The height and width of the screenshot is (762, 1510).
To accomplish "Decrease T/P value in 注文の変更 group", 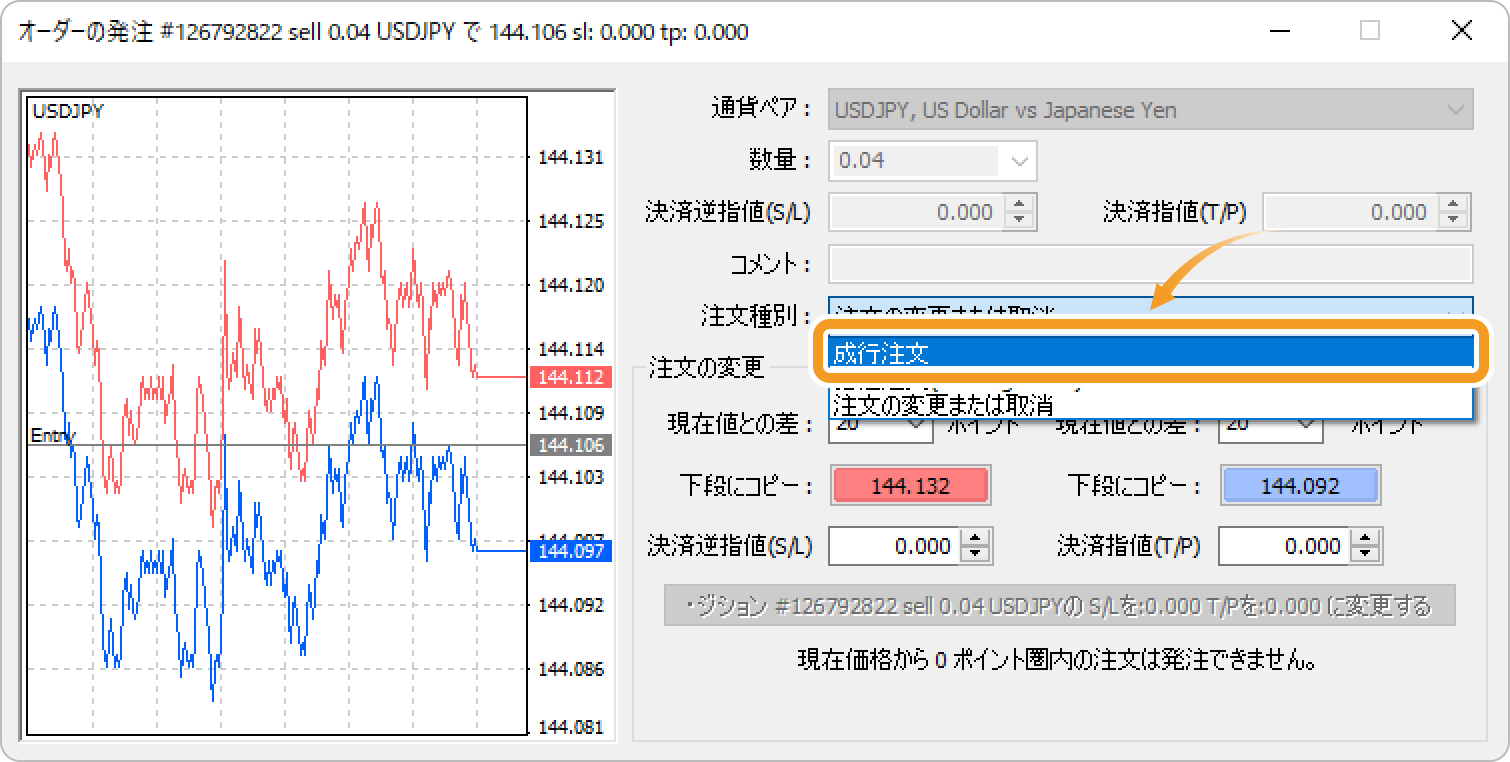I will 1366,555.
